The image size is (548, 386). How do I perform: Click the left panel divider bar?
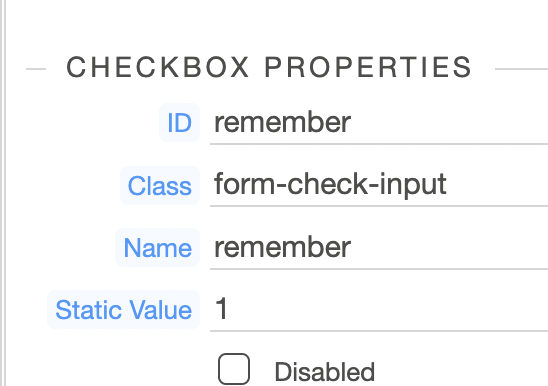point(3,193)
